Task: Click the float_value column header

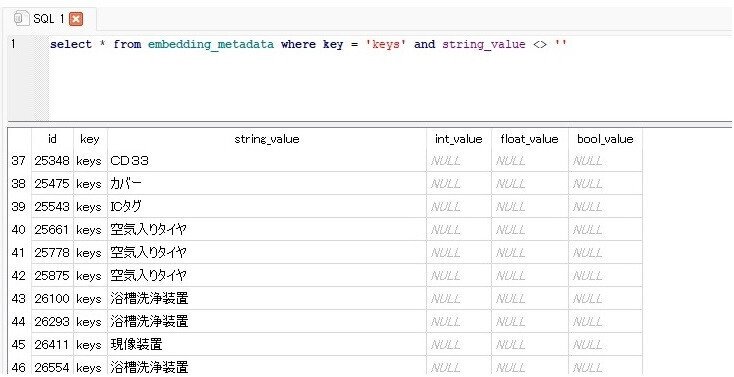Action: pos(529,139)
